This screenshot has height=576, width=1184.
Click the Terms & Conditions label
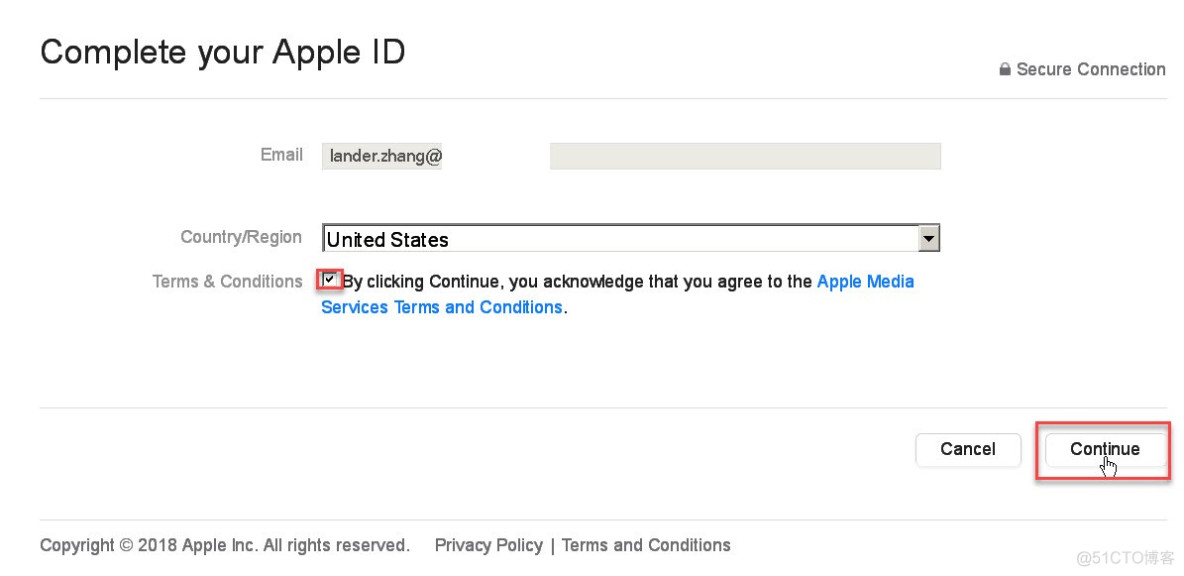(227, 282)
